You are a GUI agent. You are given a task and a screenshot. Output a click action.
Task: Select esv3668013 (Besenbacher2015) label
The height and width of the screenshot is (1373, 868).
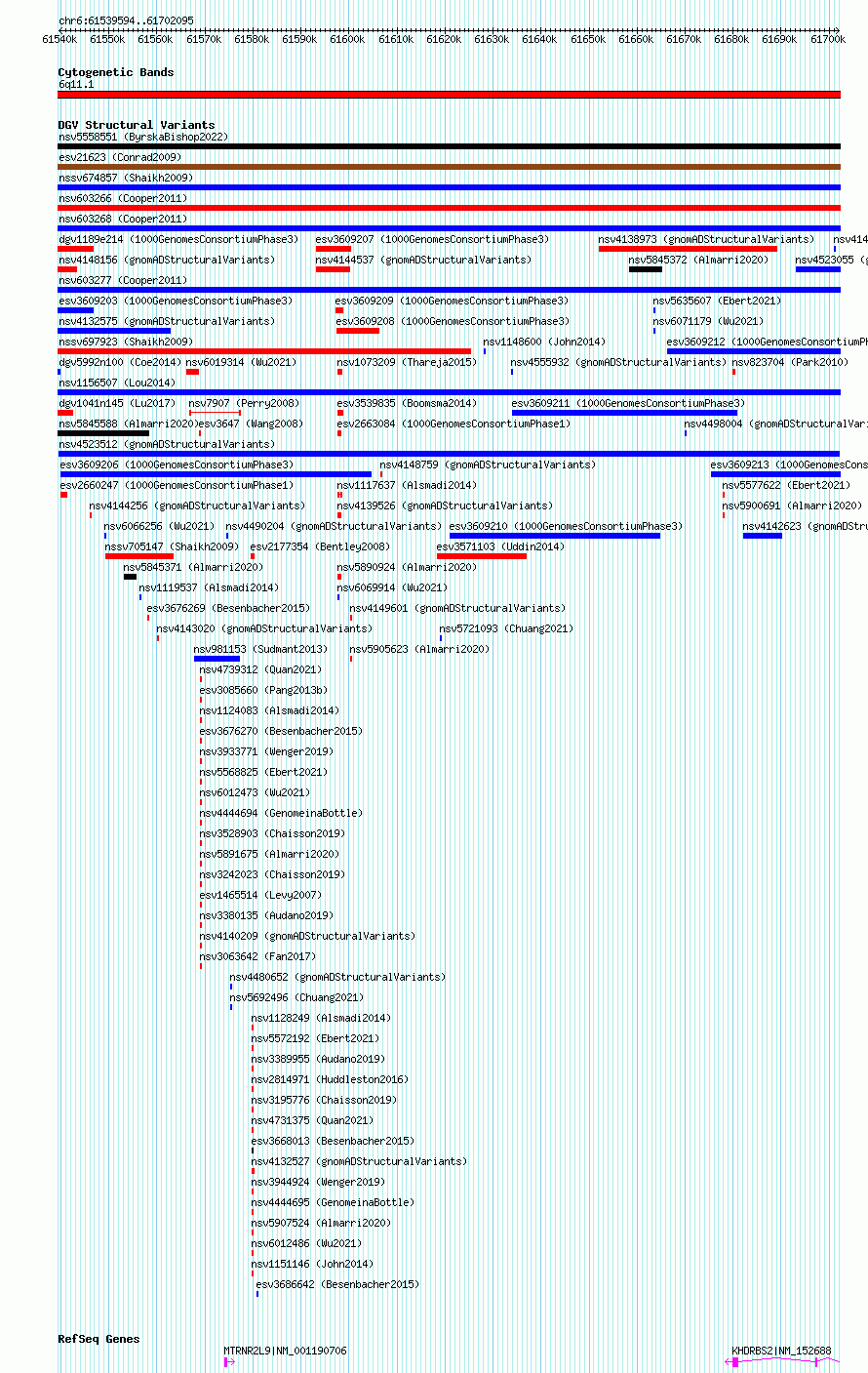coord(333,1141)
